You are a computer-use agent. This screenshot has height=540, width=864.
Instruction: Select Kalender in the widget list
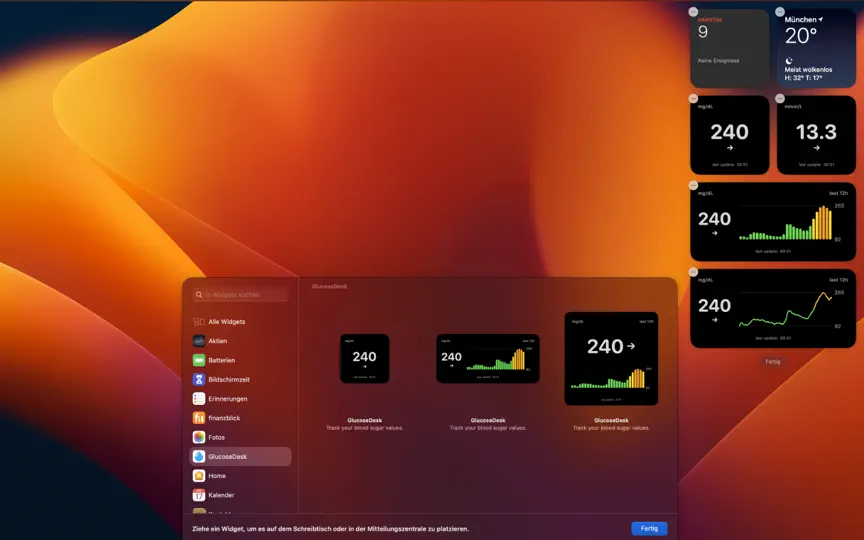pos(240,495)
